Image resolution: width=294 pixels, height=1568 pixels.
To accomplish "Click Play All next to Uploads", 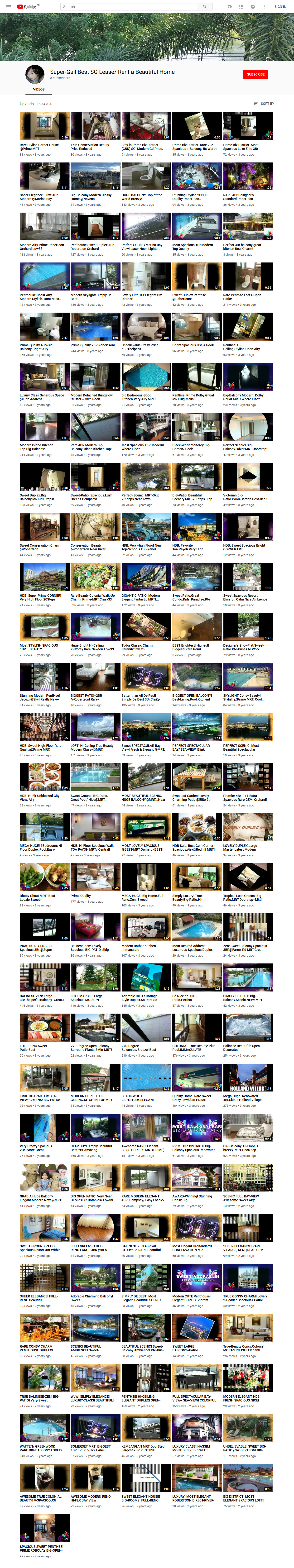I will 44,104.
